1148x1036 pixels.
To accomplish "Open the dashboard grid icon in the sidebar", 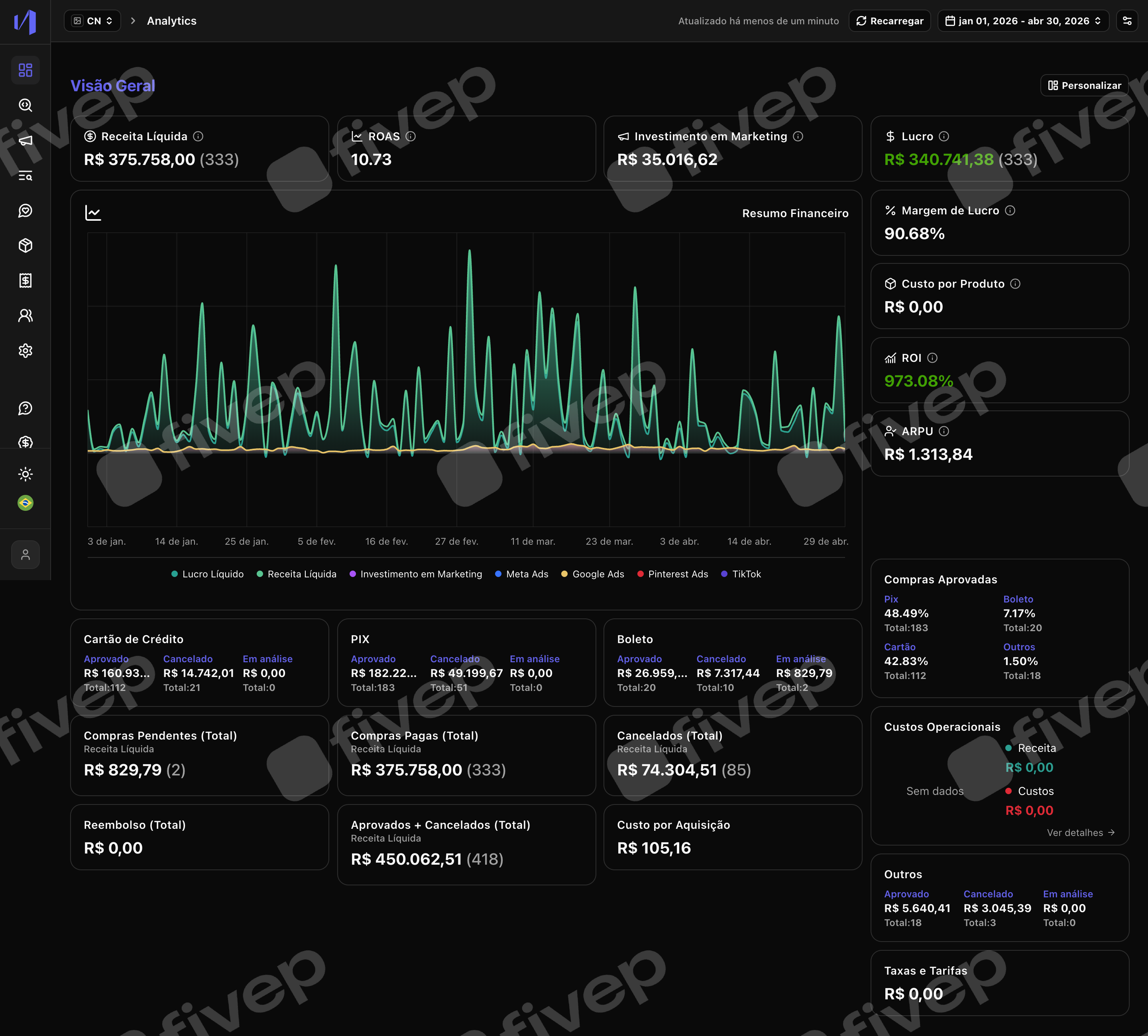I will pos(25,70).
